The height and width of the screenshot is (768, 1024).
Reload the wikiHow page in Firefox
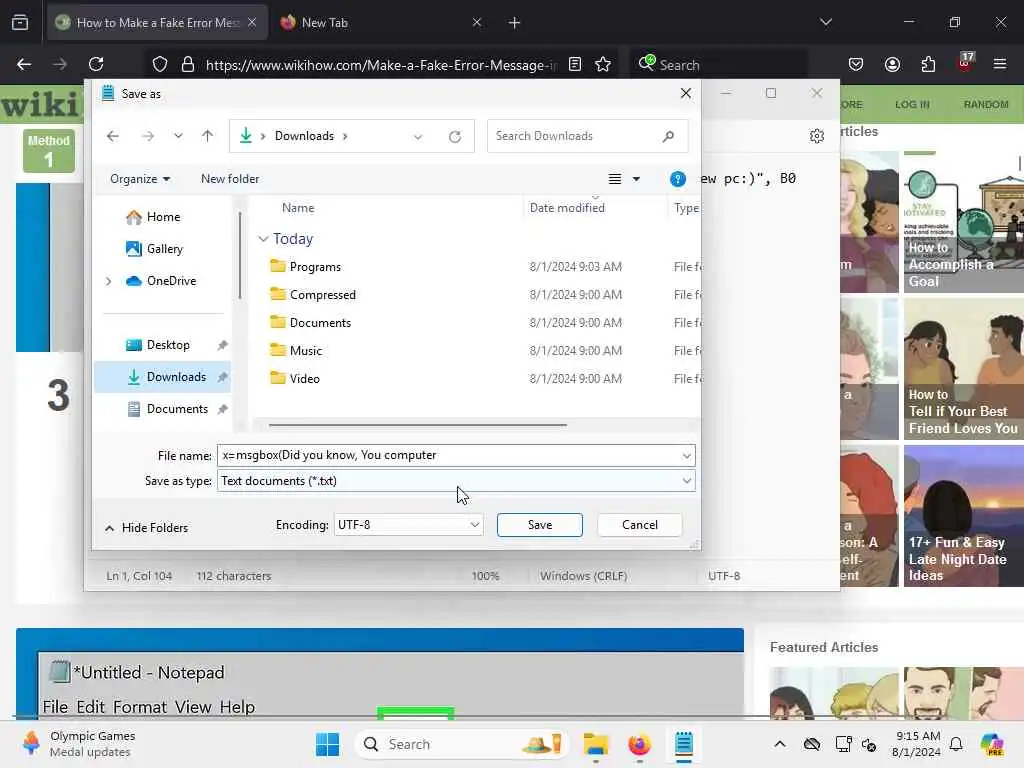[96, 64]
